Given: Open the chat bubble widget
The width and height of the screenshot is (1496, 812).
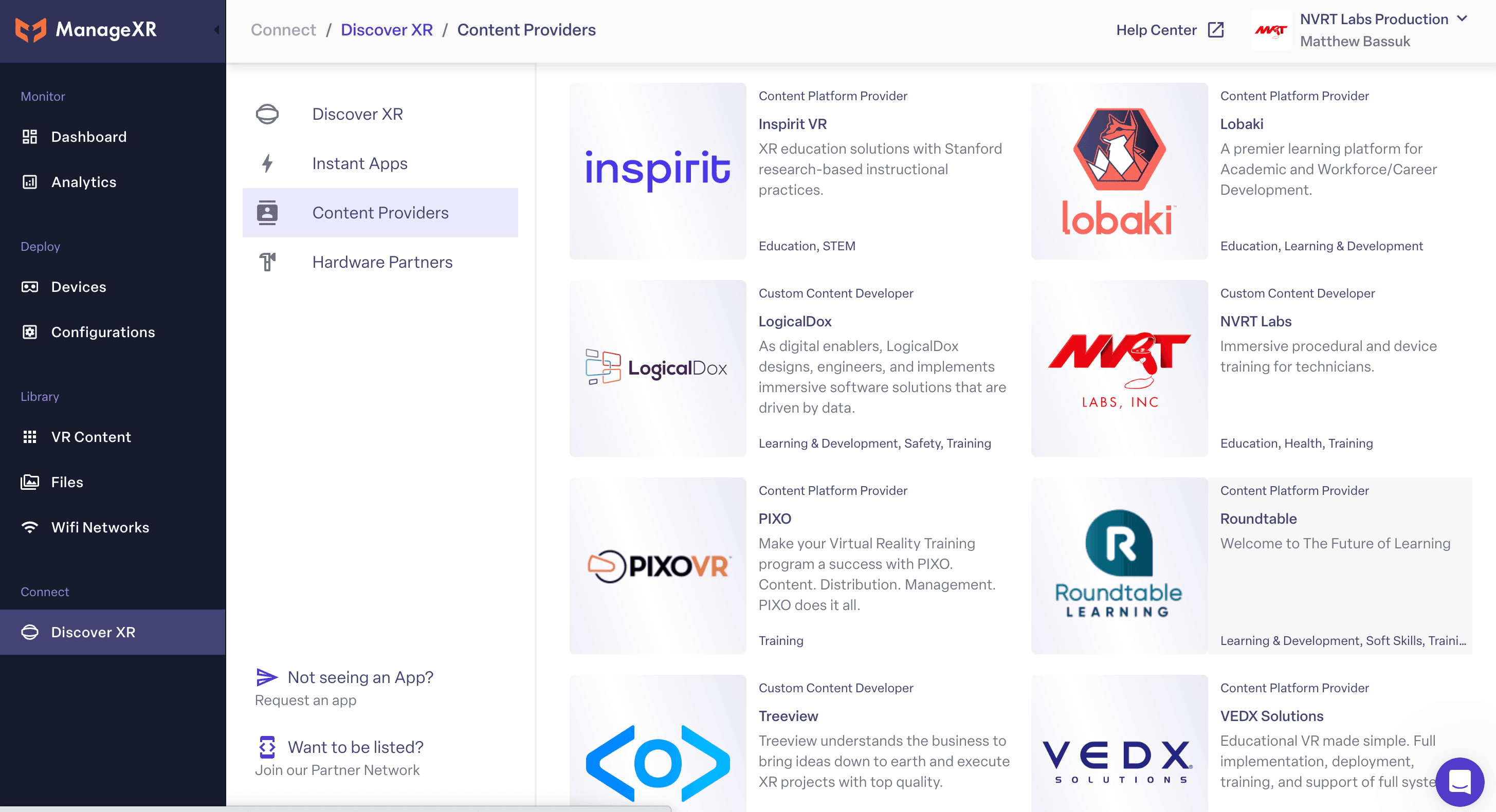Looking at the screenshot, I should coord(1459,781).
